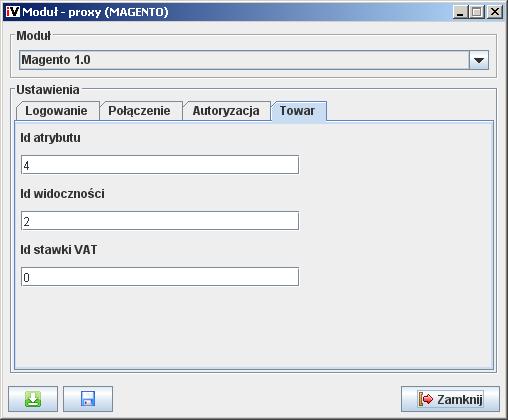Click the green download/import icon button

(x=33, y=399)
